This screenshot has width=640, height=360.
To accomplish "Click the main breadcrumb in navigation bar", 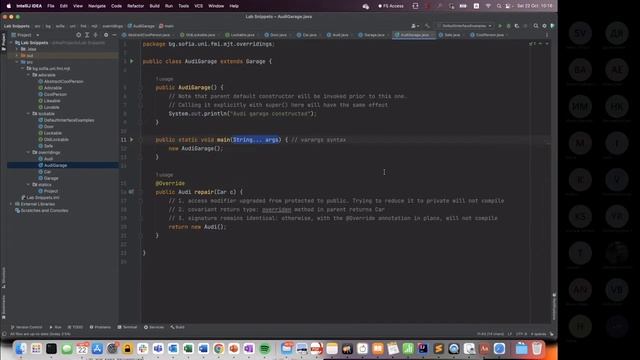I will coord(167,26).
